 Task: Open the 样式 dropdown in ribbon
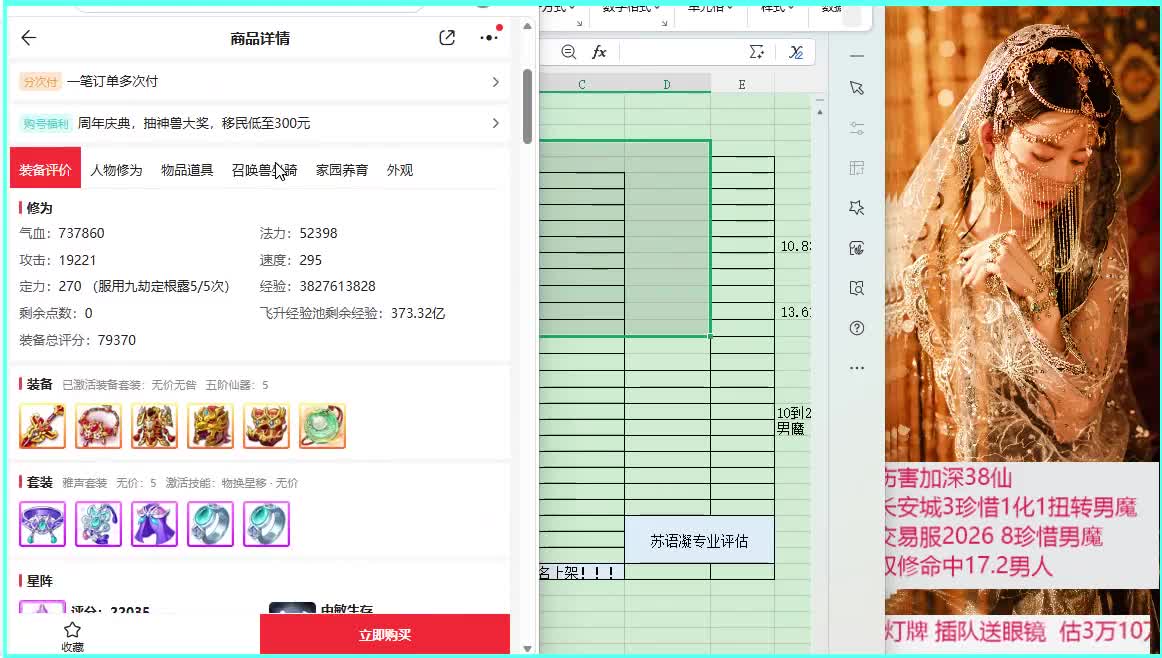point(777,8)
